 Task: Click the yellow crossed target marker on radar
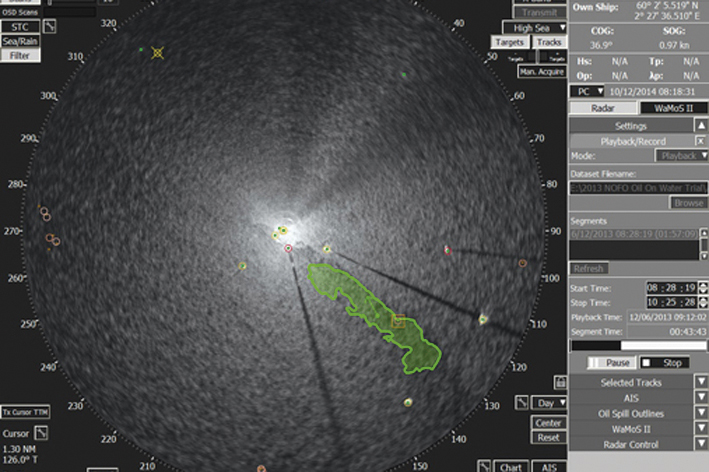(157, 53)
